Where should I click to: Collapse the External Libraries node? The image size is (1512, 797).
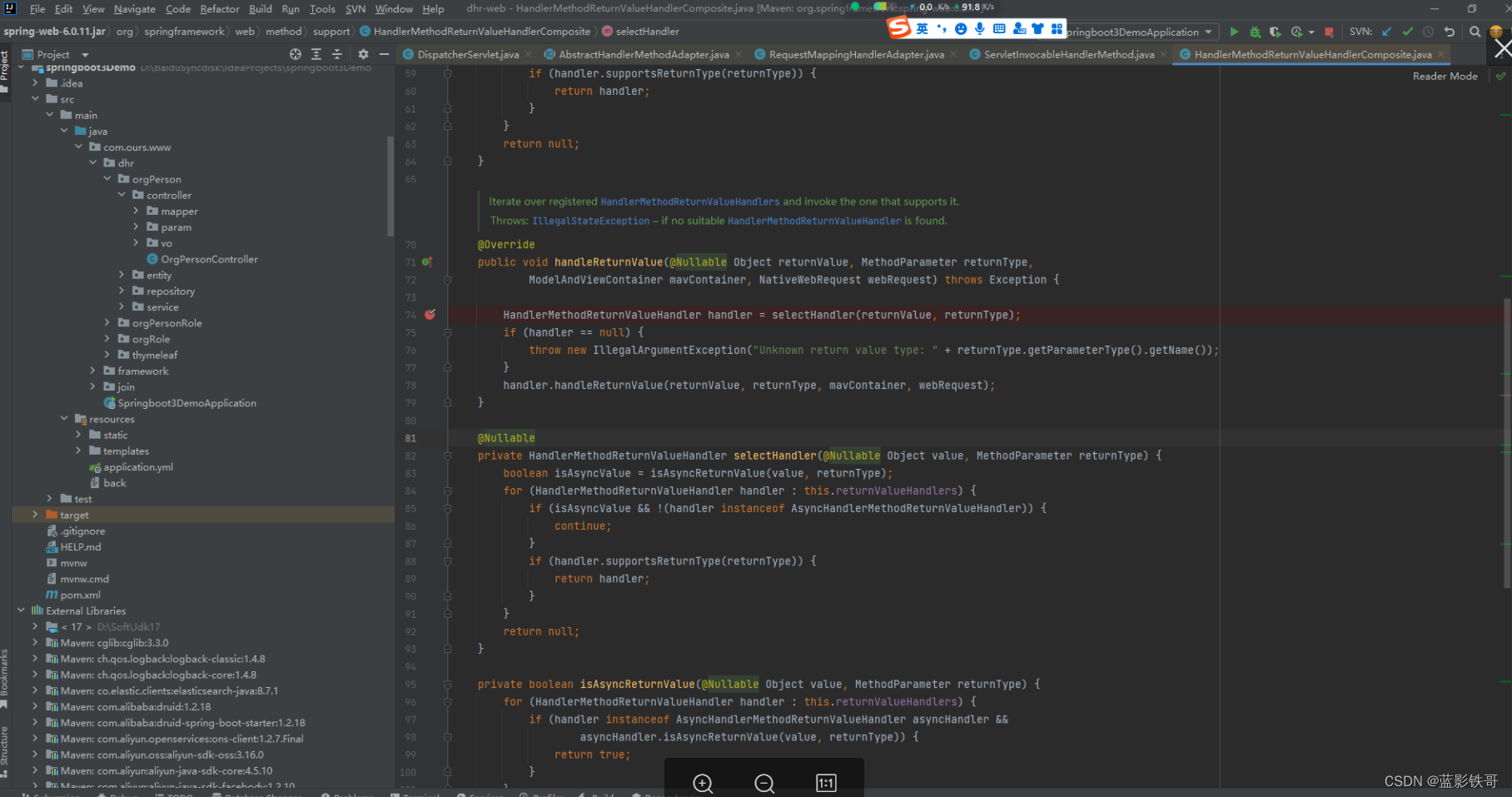click(x=21, y=610)
